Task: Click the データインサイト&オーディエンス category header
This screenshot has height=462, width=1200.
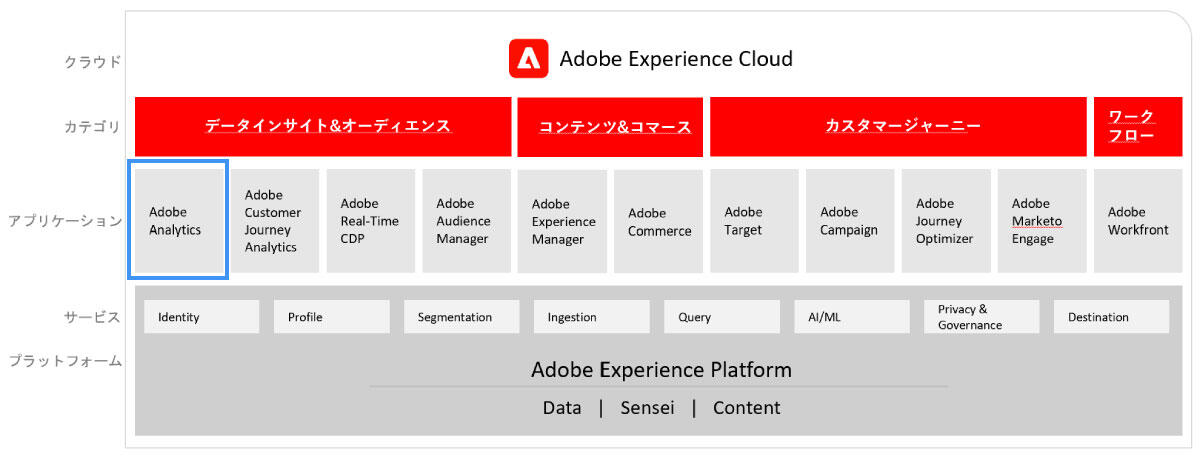Action: tap(323, 127)
